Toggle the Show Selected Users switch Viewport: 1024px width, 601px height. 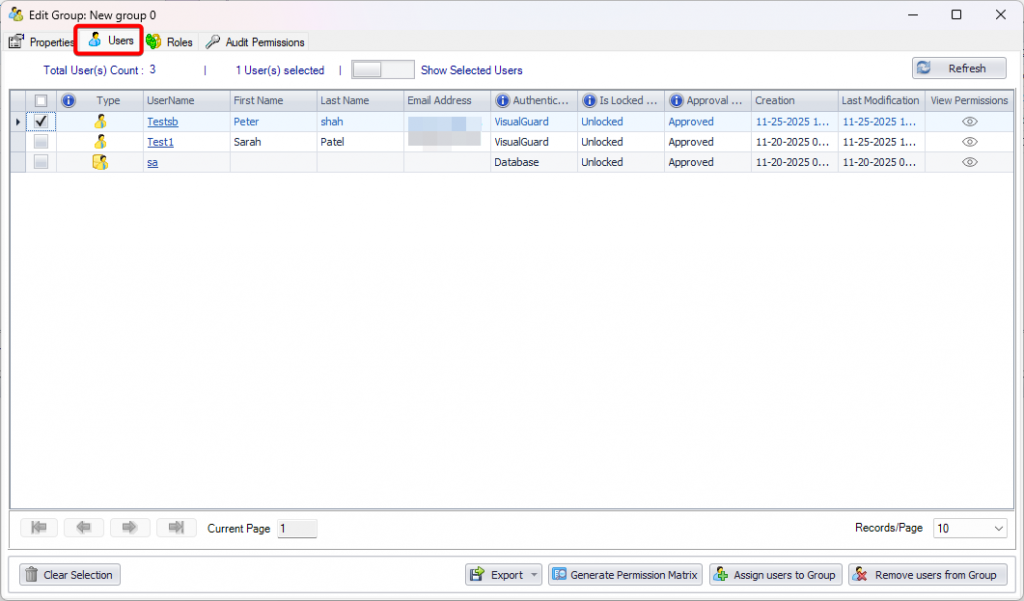[382, 70]
